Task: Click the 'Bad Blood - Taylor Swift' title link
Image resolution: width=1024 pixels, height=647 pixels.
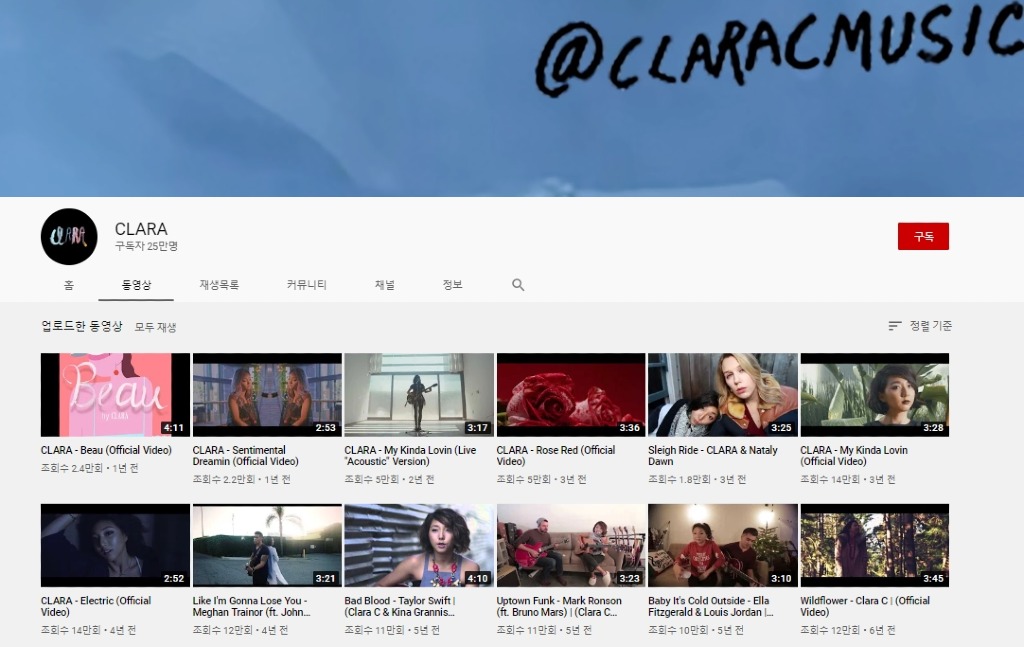Action: 400,607
